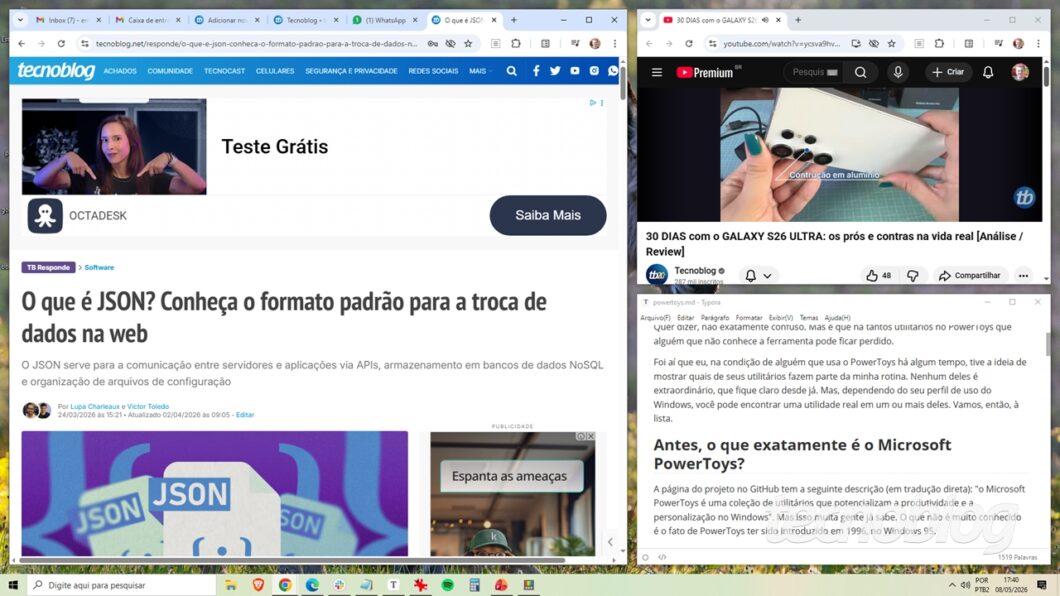The height and width of the screenshot is (596, 1060).
Task: Toggle side panel in the YouTube browser window
Action: click(969, 44)
